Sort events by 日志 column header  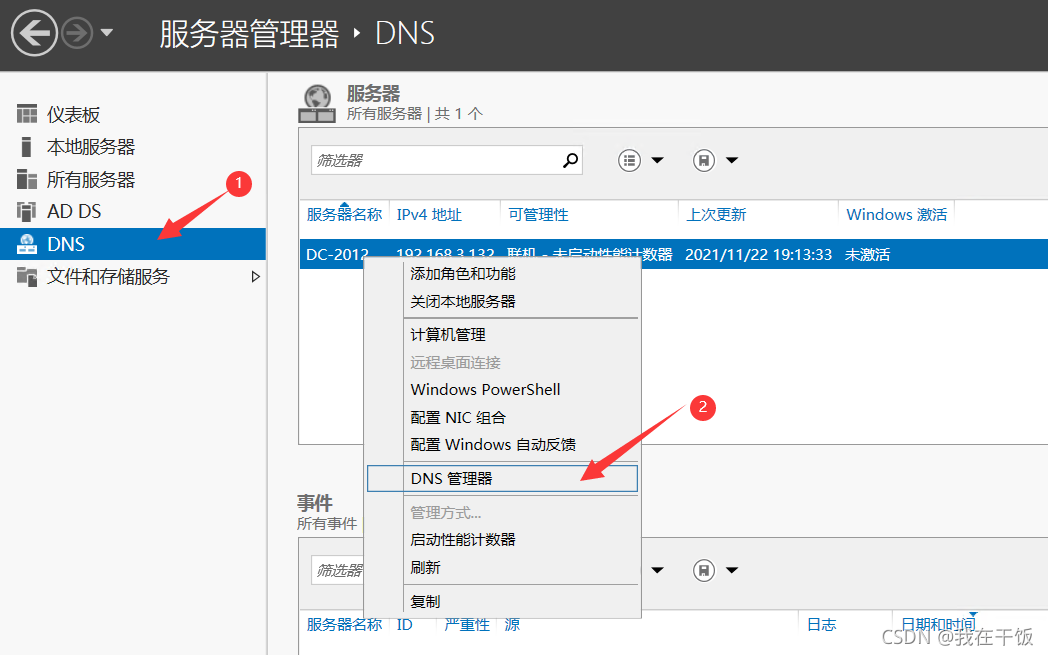pyautogui.click(x=821, y=624)
